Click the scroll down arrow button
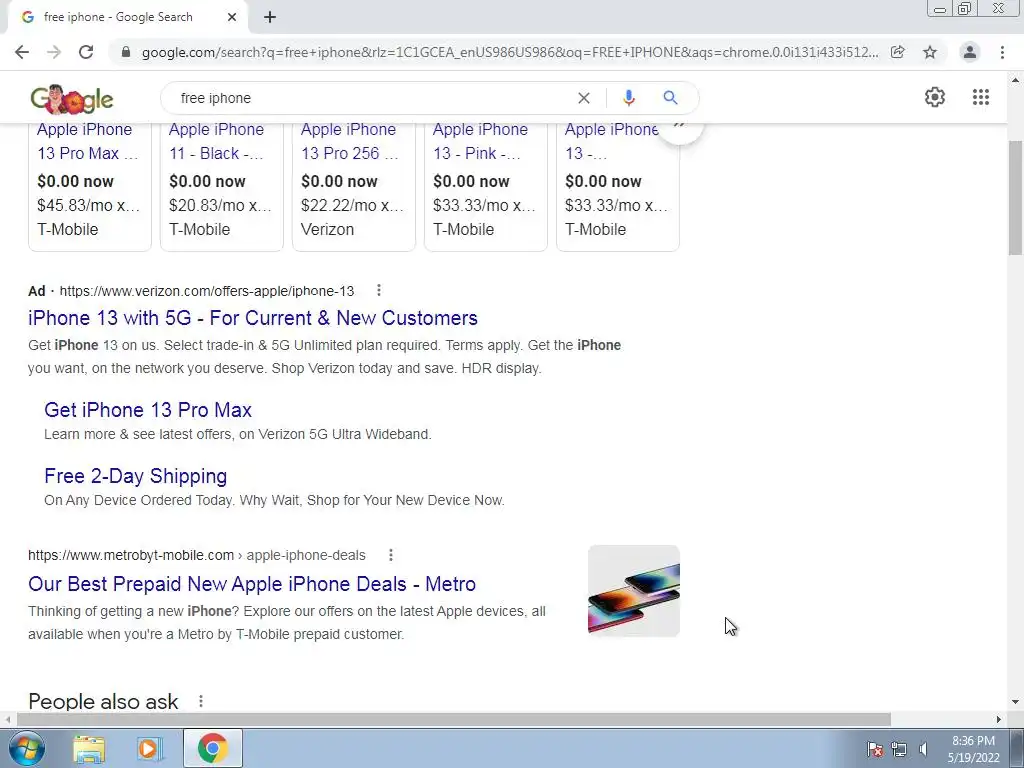 point(1015,703)
